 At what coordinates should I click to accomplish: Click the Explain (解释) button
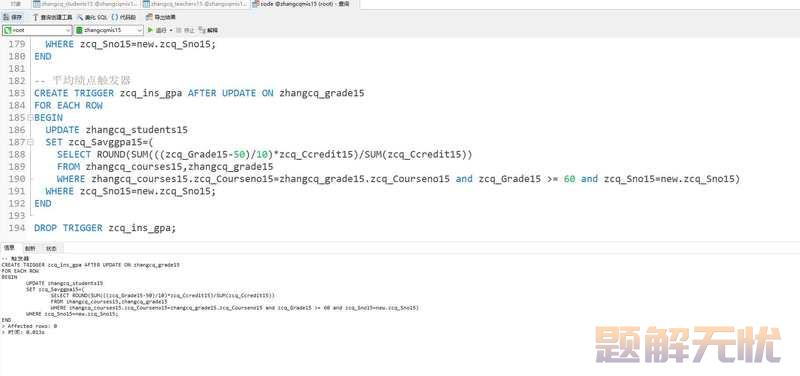(x=208, y=30)
